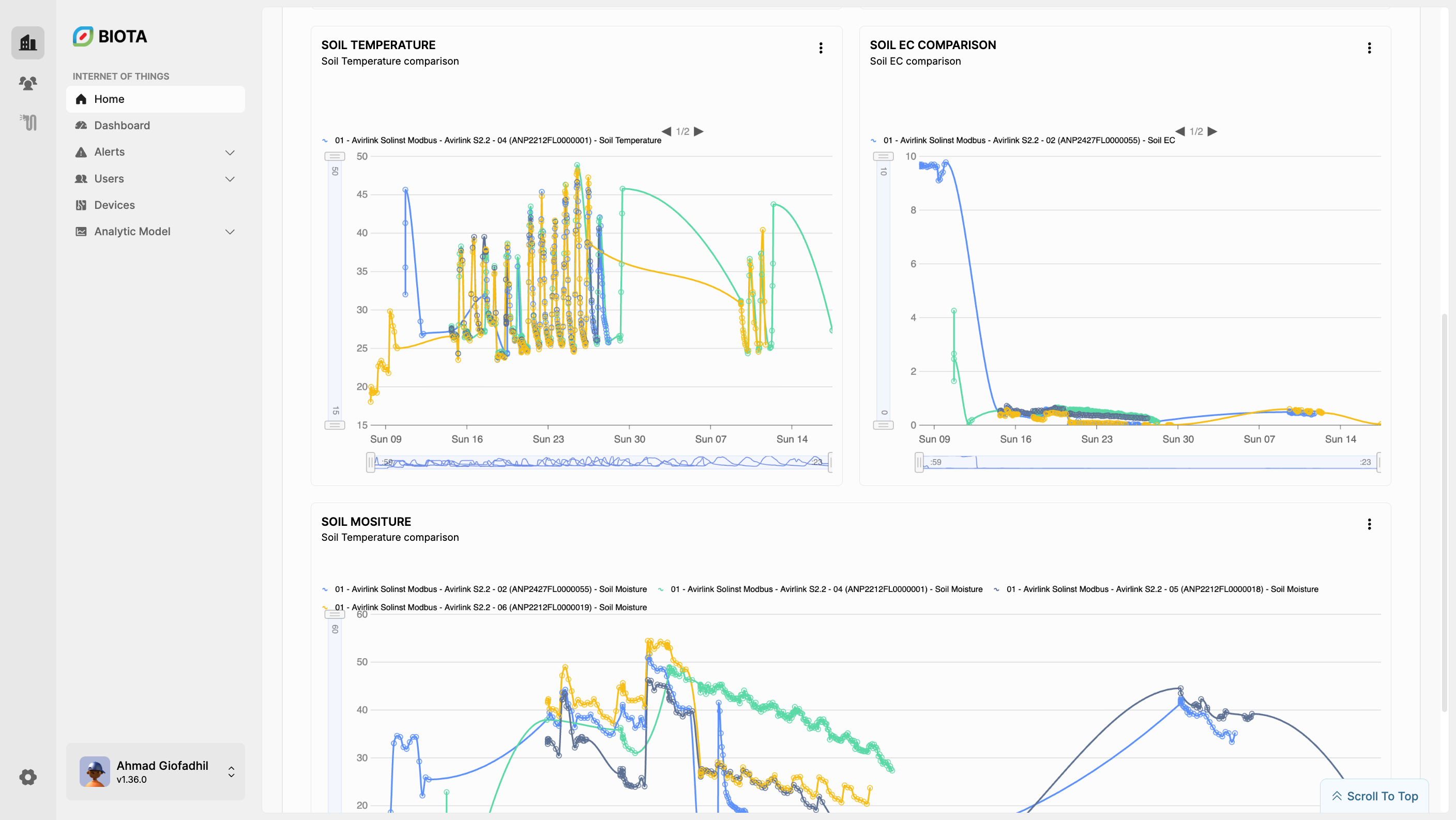Click the BIOTA logo
The height and width of the screenshot is (820, 1456).
(110, 36)
